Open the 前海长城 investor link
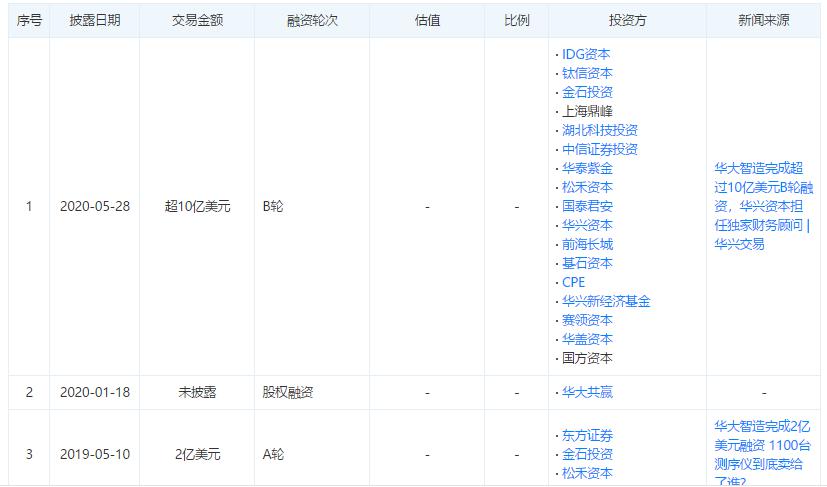This screenshot has width=827, height=487. (587, 244)
